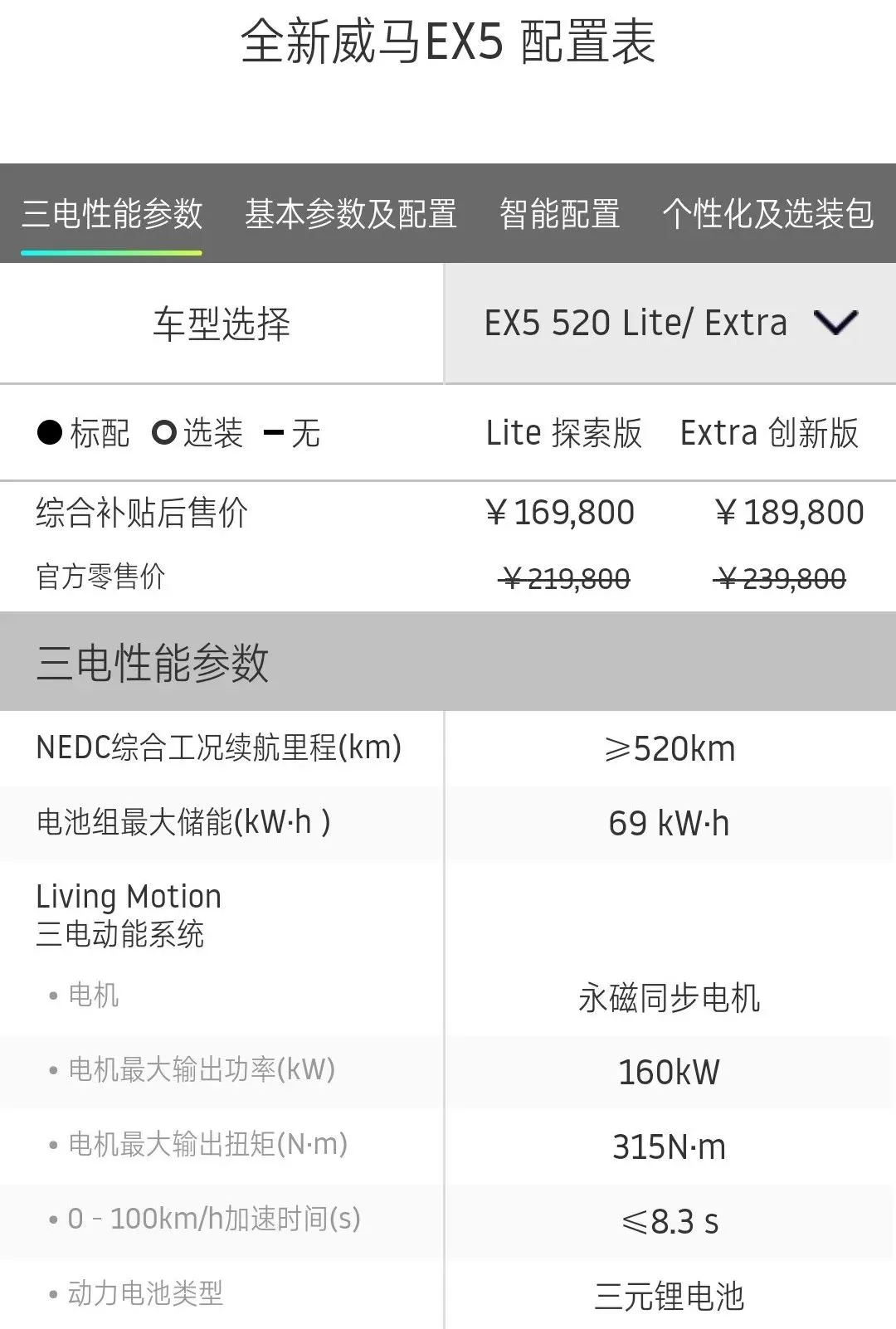The height and width of the screenshot is (1329, 896).
Task: Select the Lite 探索版 column header
Action: pyautogui.click(x=563, y=432)
